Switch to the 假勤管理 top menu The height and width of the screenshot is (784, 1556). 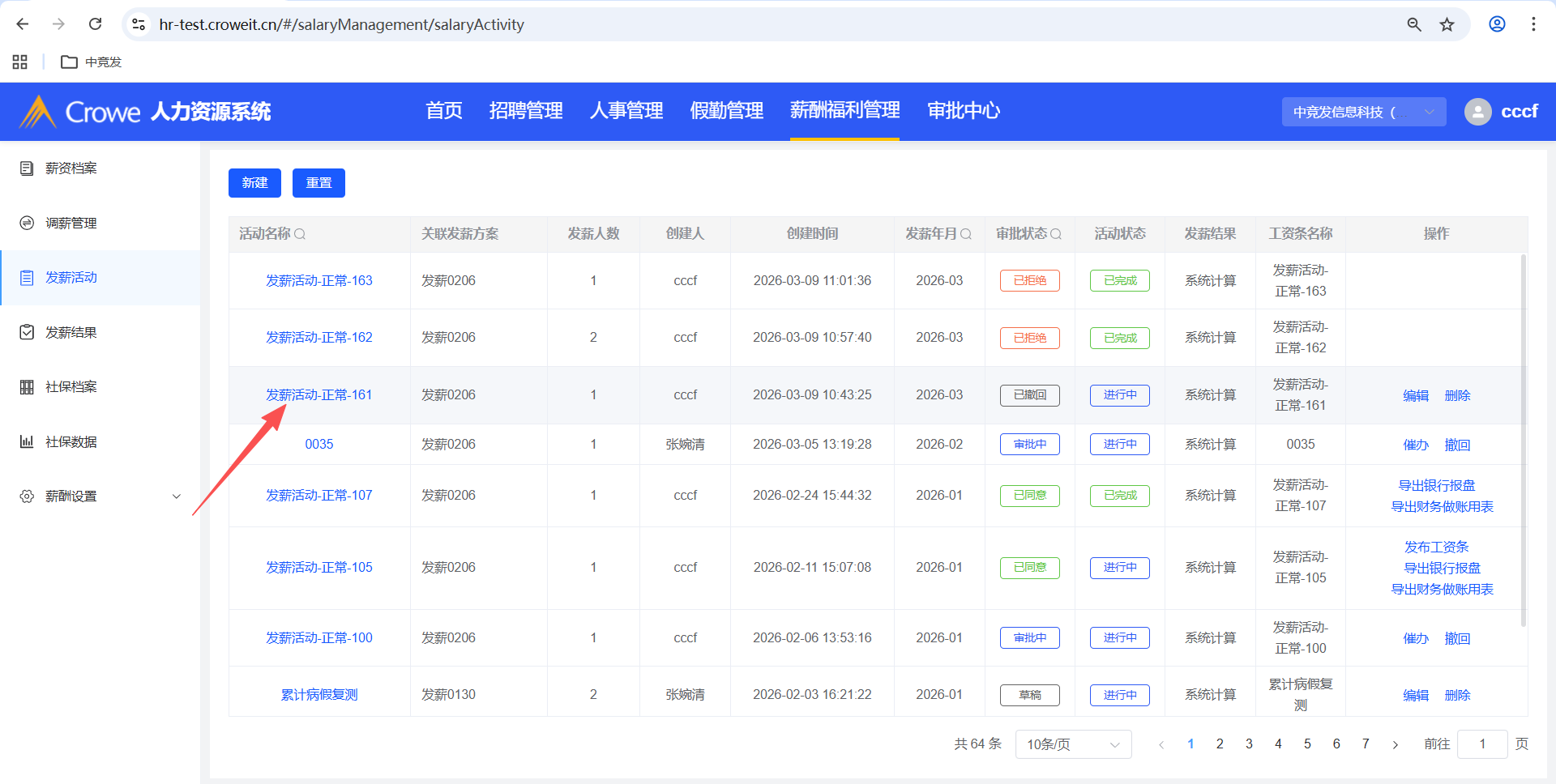pyautogui.click(x=726, y=111)
